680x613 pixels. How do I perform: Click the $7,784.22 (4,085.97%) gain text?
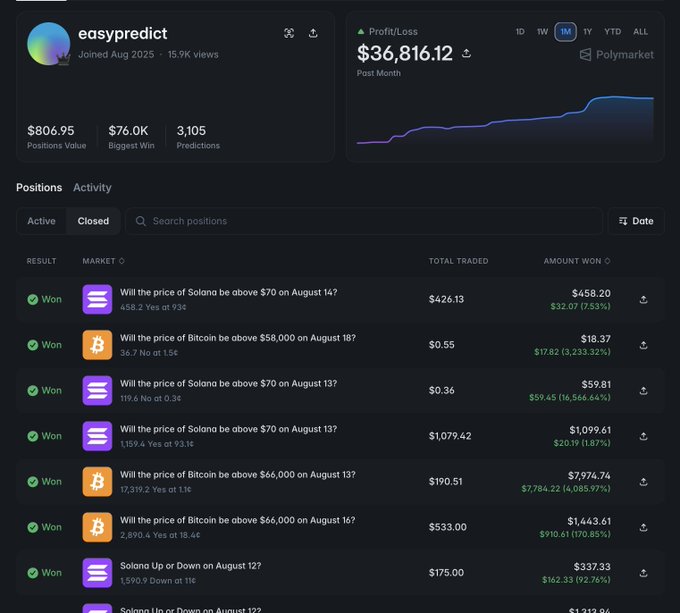click(566, 489)
